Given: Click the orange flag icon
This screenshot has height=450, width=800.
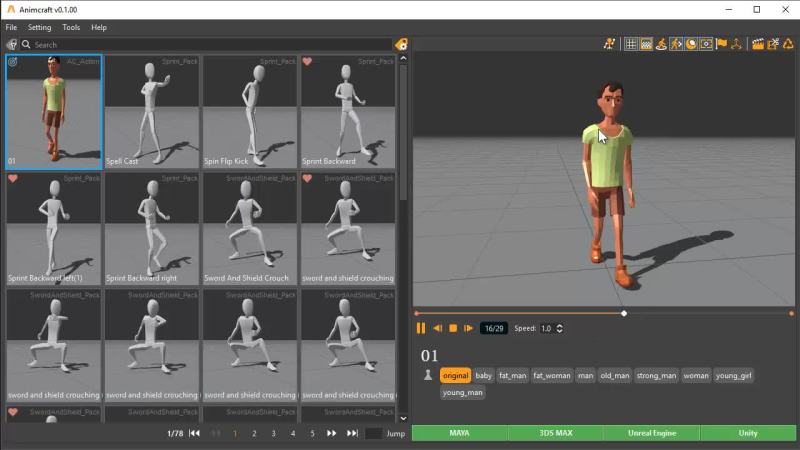Looking at the screenshot, I should click(721, 44).
